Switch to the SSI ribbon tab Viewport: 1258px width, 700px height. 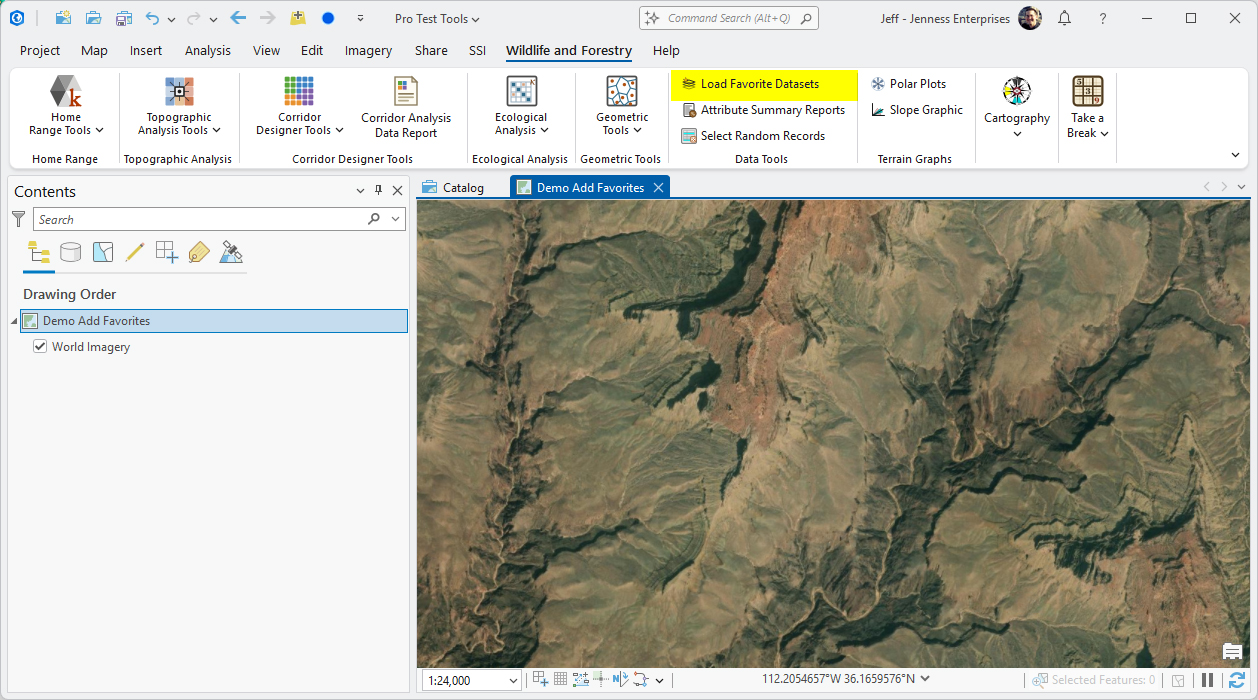tap(477, 50)
